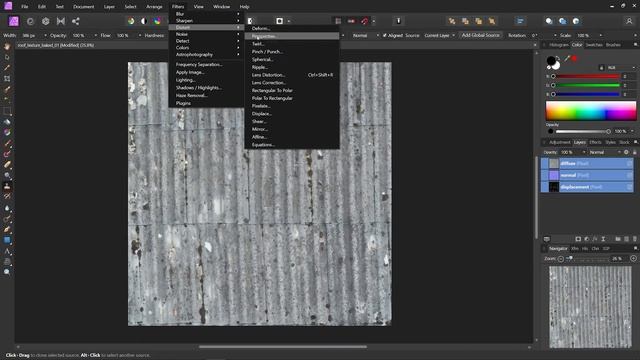
Task: Choose Twirl from Distort submenu
Action: click(x=292, y=44)
